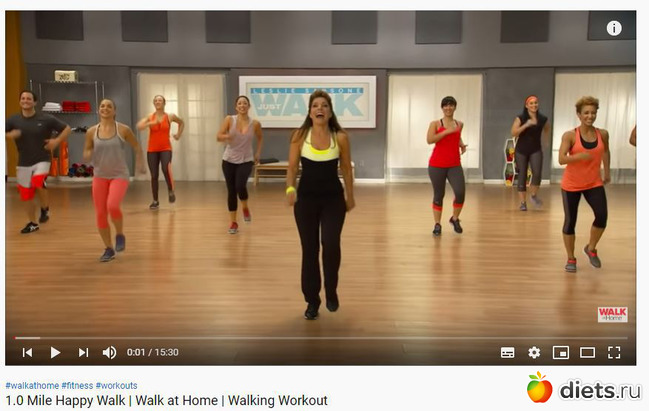Click the video frame on the instructor

pos(321,199)
